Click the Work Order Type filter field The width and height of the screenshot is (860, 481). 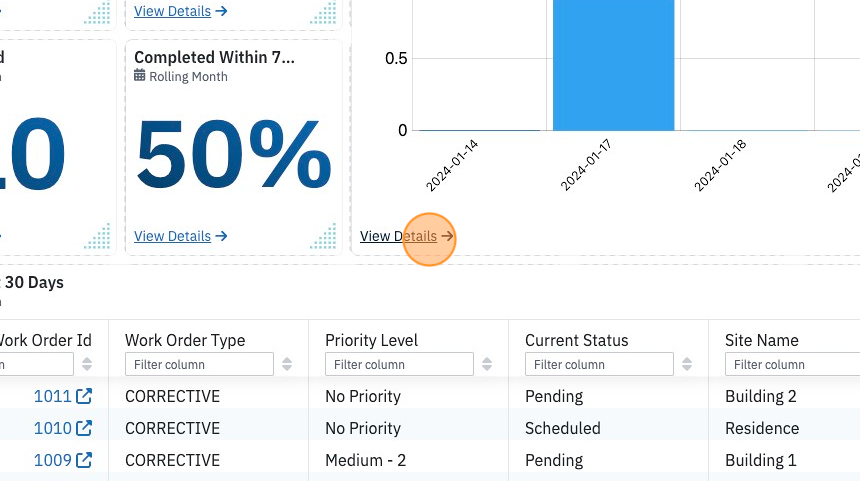[199, 364]
